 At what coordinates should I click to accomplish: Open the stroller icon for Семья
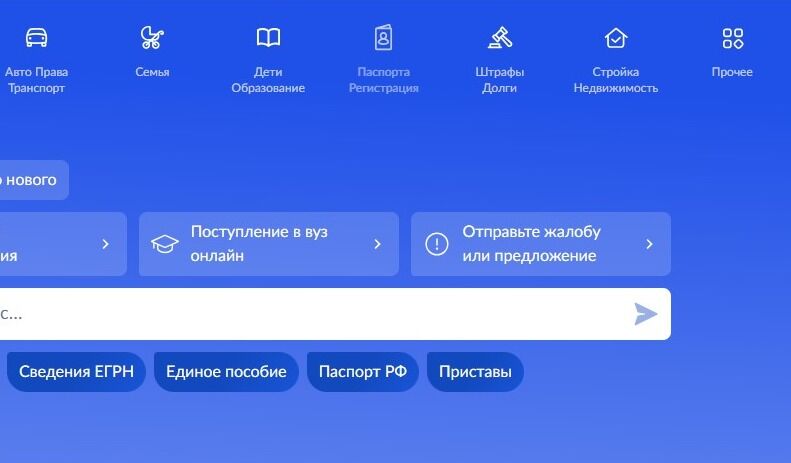click(x=152, y=37)
